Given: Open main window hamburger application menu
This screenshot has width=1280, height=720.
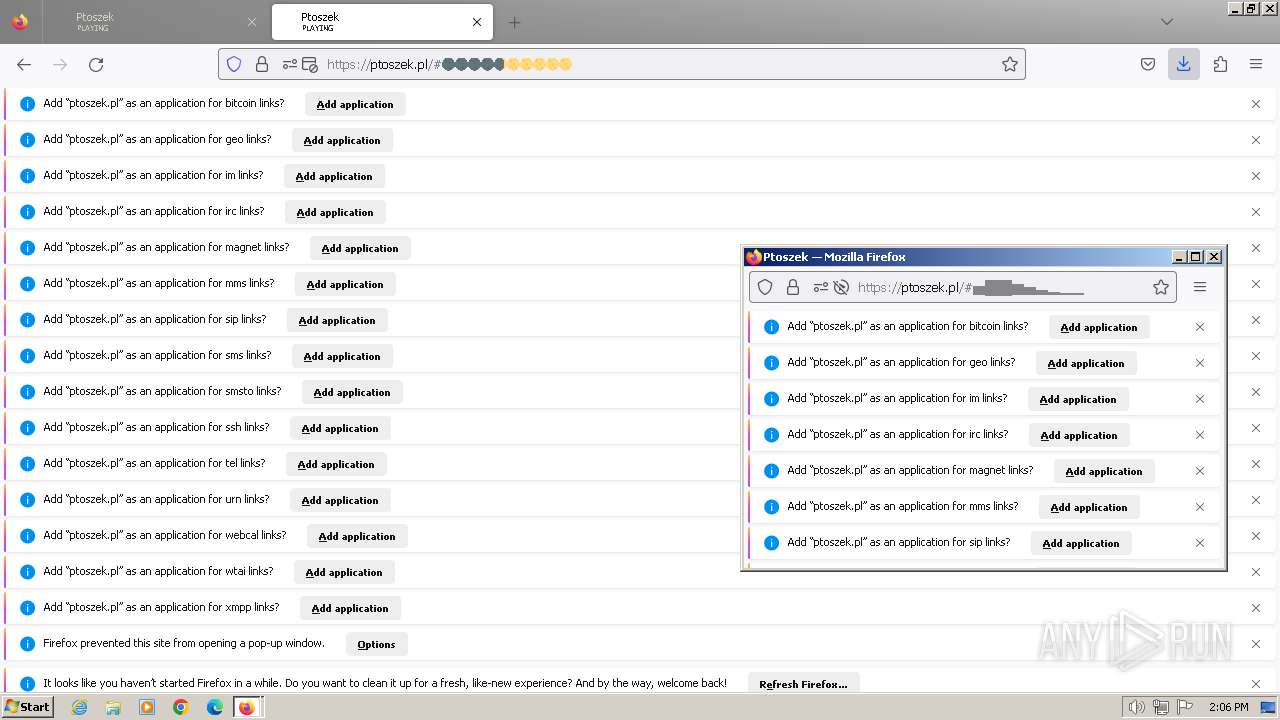Looking at the screenshot, I should pos(1256,64).
